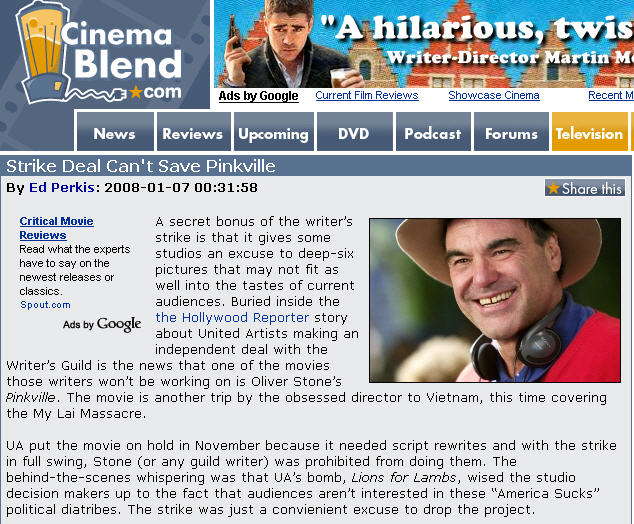Open the News tab

click(114, 133)
